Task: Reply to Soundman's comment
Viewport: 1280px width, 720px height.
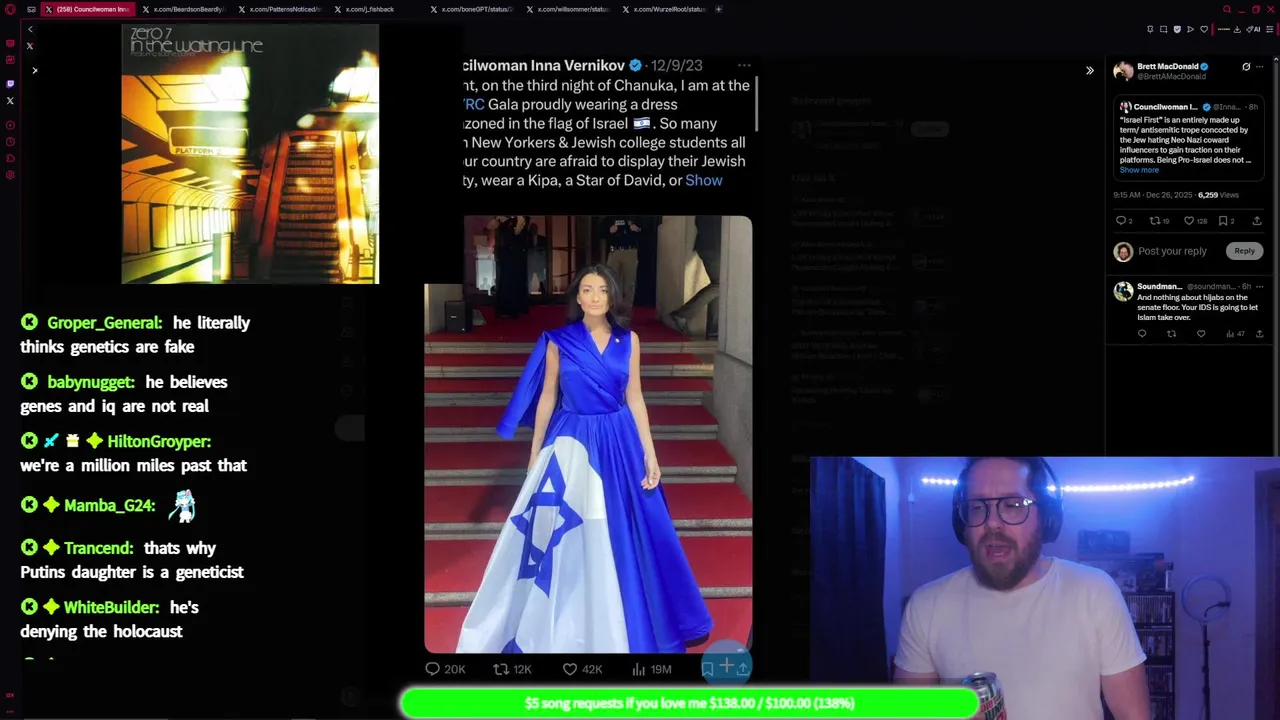Action: pyautogui.click(x=1142, y=334)
